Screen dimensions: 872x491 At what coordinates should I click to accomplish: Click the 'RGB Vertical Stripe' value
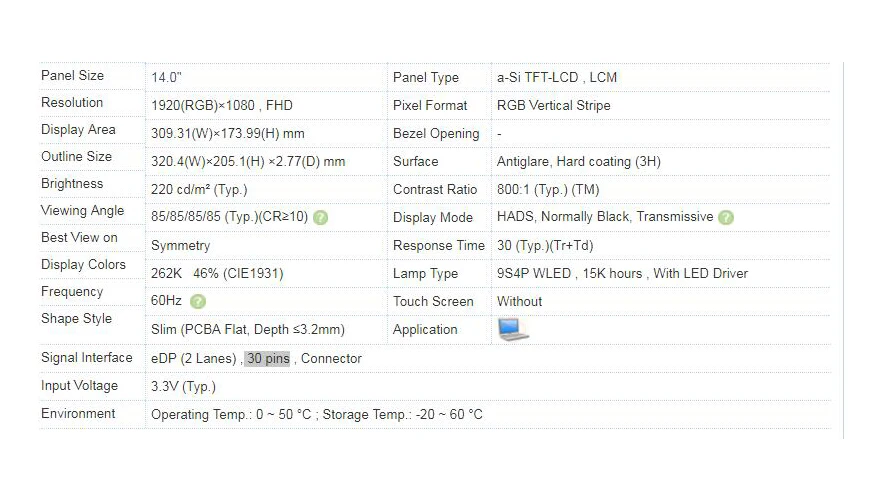click(x=554, y=106)
